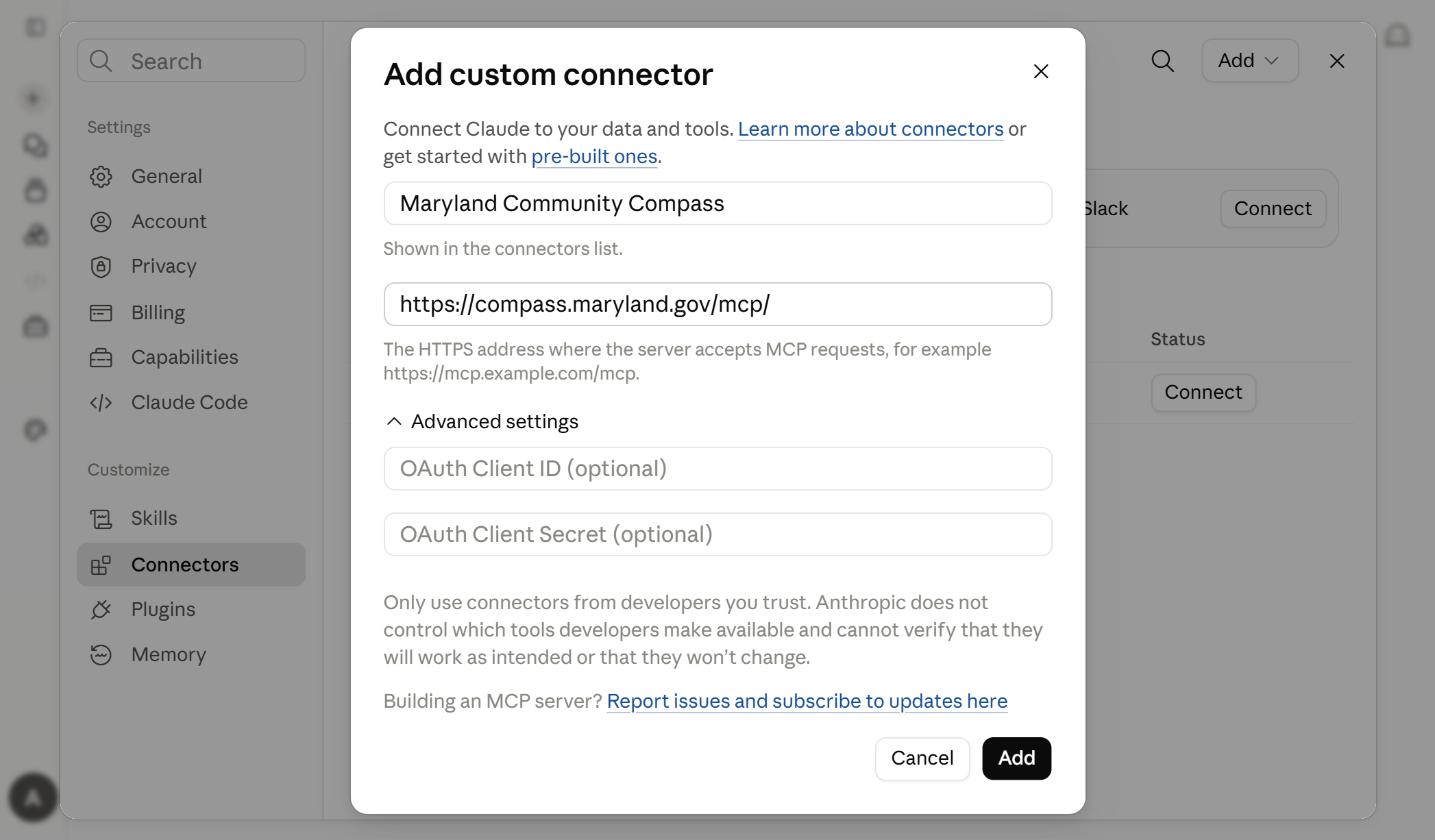Open Capabilities settings

(x=191, y=357)
